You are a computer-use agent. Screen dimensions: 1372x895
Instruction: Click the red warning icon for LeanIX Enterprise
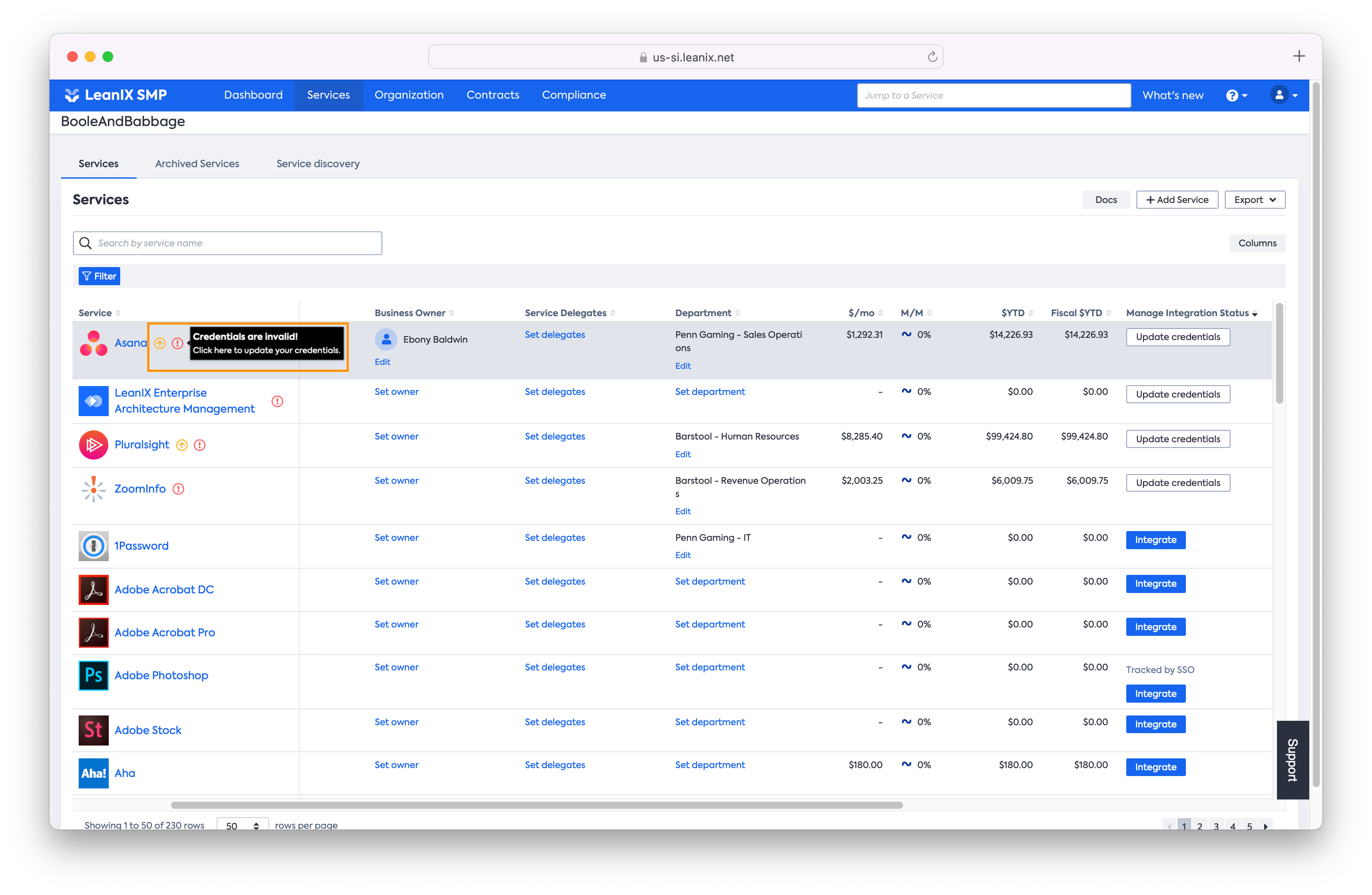tap(277, 401)
